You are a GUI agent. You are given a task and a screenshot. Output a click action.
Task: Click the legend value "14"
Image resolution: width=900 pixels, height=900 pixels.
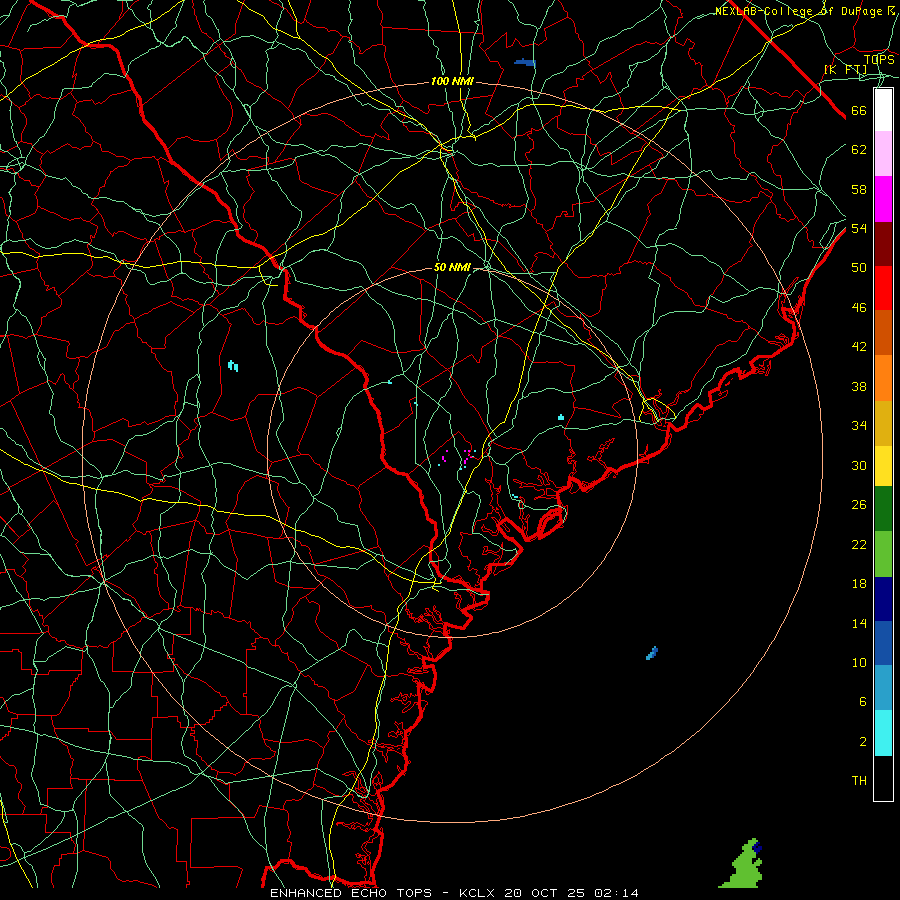pos(859,623)
